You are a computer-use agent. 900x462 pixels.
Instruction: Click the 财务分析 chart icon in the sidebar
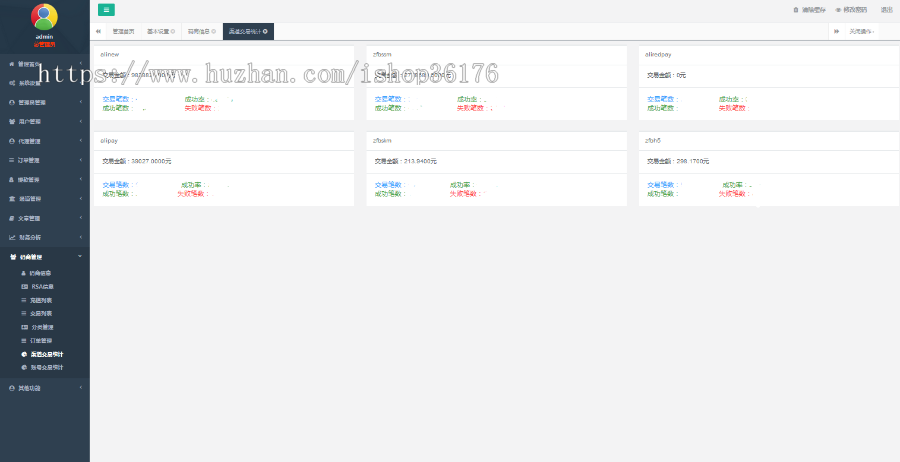[12, 237]
